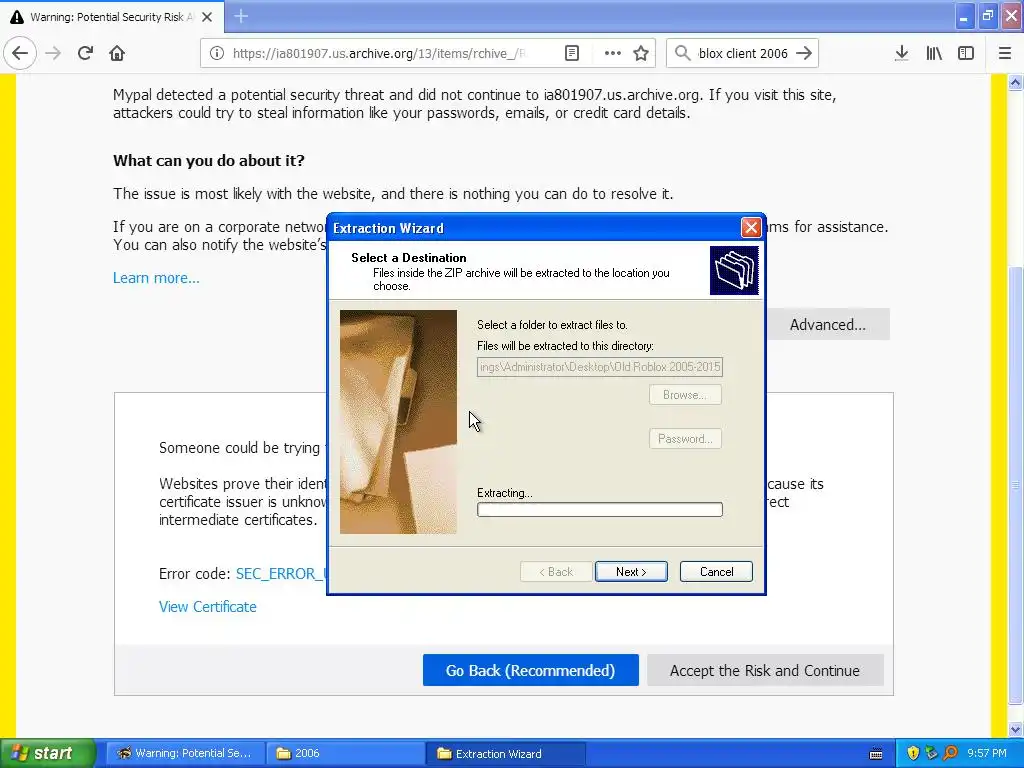Viewport: 1024px width, 768px height.
Task: Click Accept the Risk and Continue
Action: 765,670
